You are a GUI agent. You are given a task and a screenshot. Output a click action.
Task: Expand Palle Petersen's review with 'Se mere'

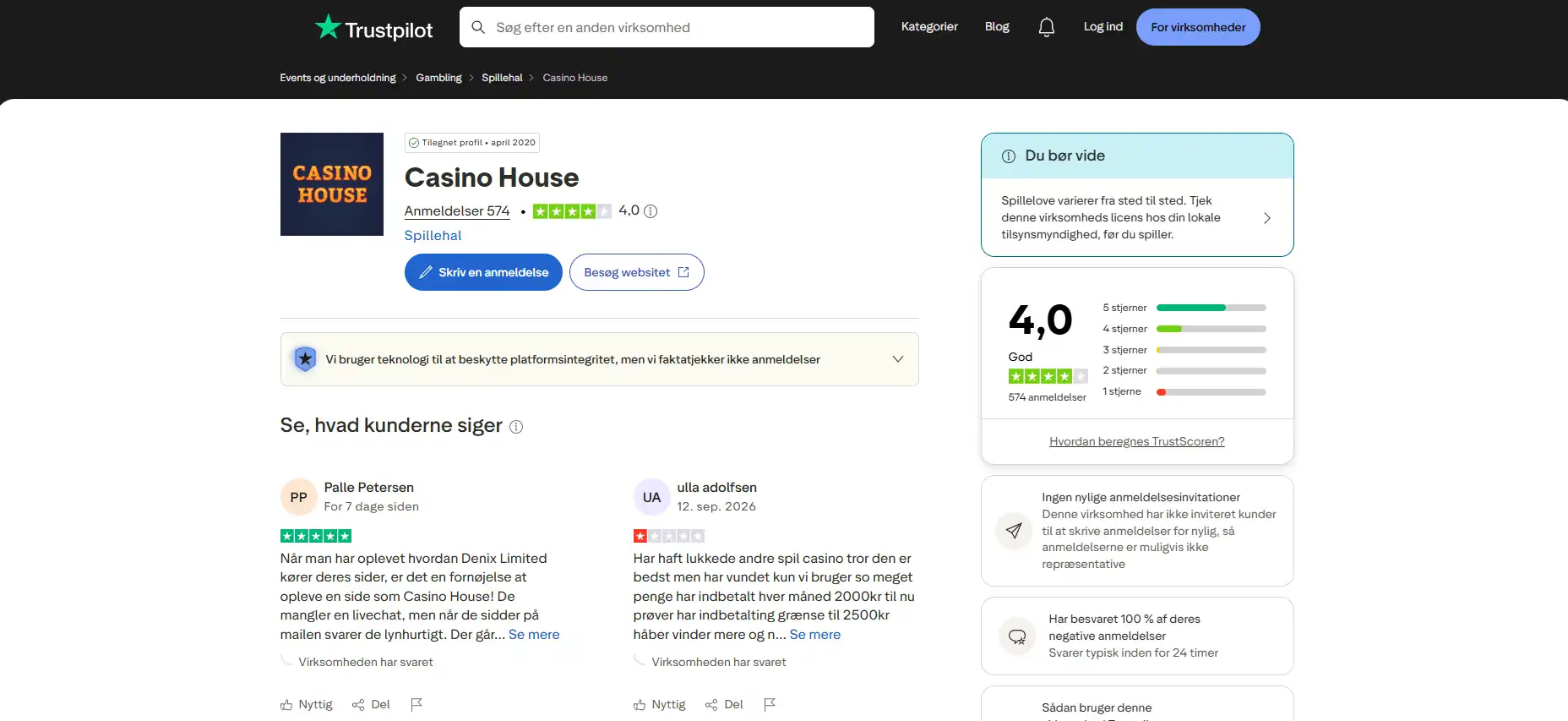coord(534,635)
